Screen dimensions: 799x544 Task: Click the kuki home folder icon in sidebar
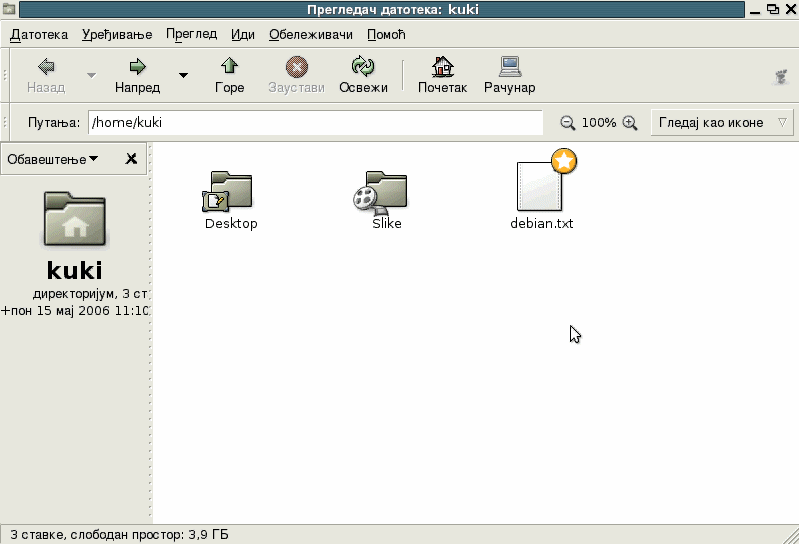[x=75, y=219]
